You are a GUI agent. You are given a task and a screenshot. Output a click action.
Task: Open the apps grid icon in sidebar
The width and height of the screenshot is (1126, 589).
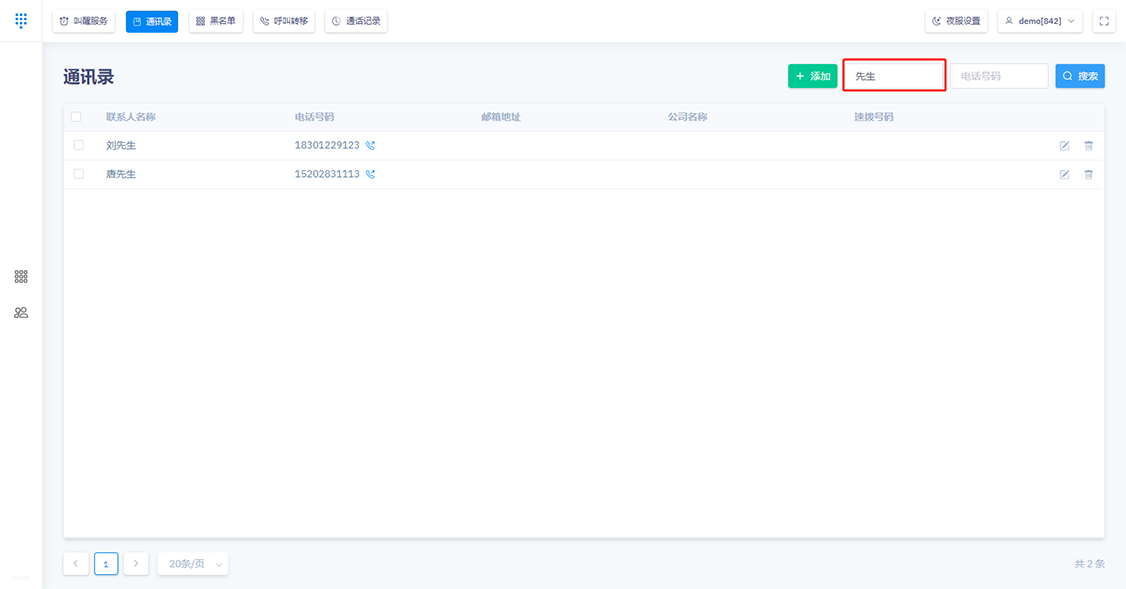tap(21, 277)
